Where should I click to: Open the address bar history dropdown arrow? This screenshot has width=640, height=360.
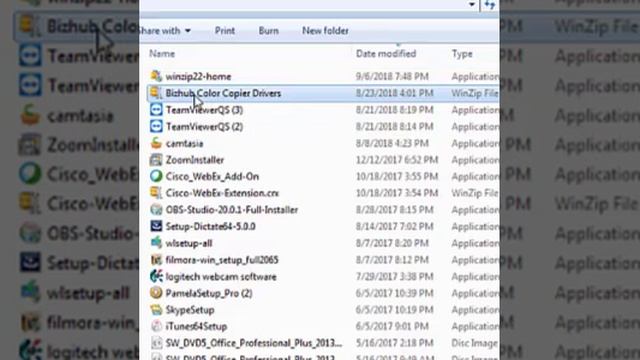click(x=472, y=5)
